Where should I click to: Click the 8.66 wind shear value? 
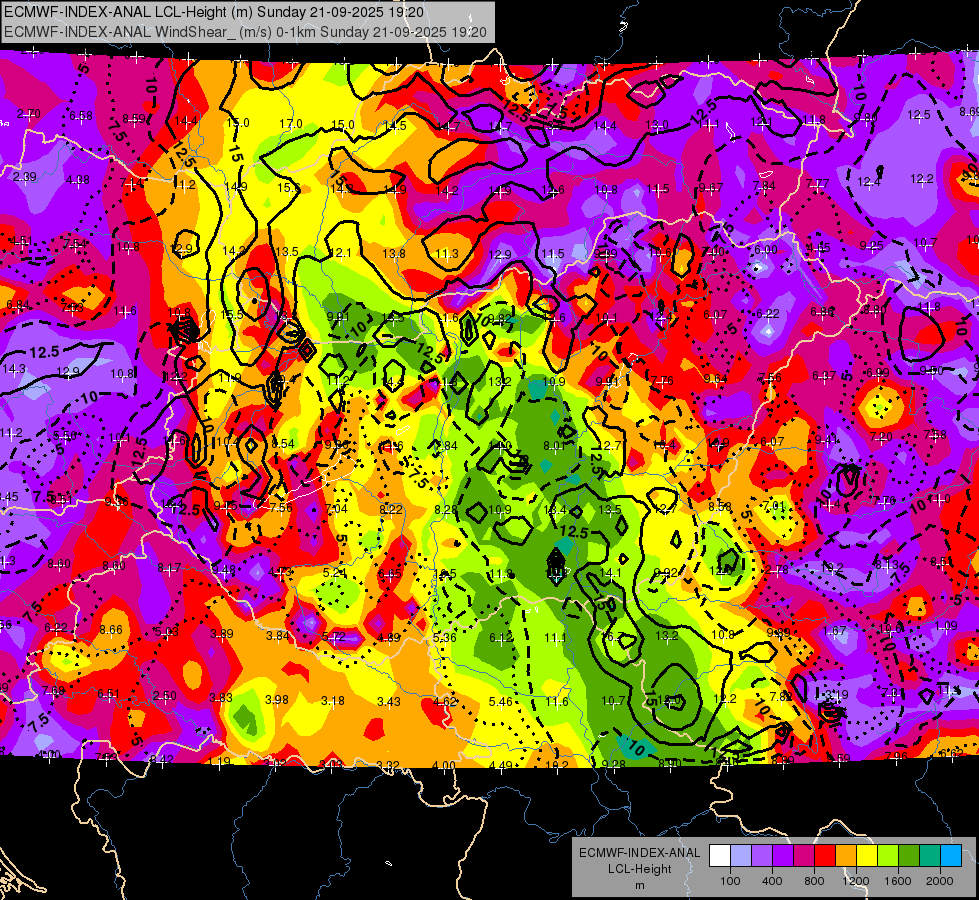coord(111,630)
